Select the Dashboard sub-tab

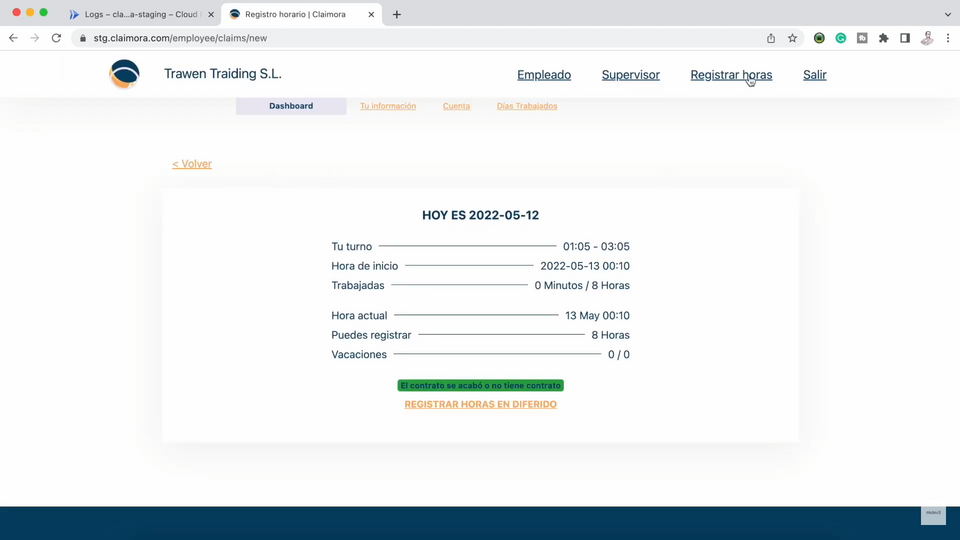pyautogui.click(x=291, y=106)
